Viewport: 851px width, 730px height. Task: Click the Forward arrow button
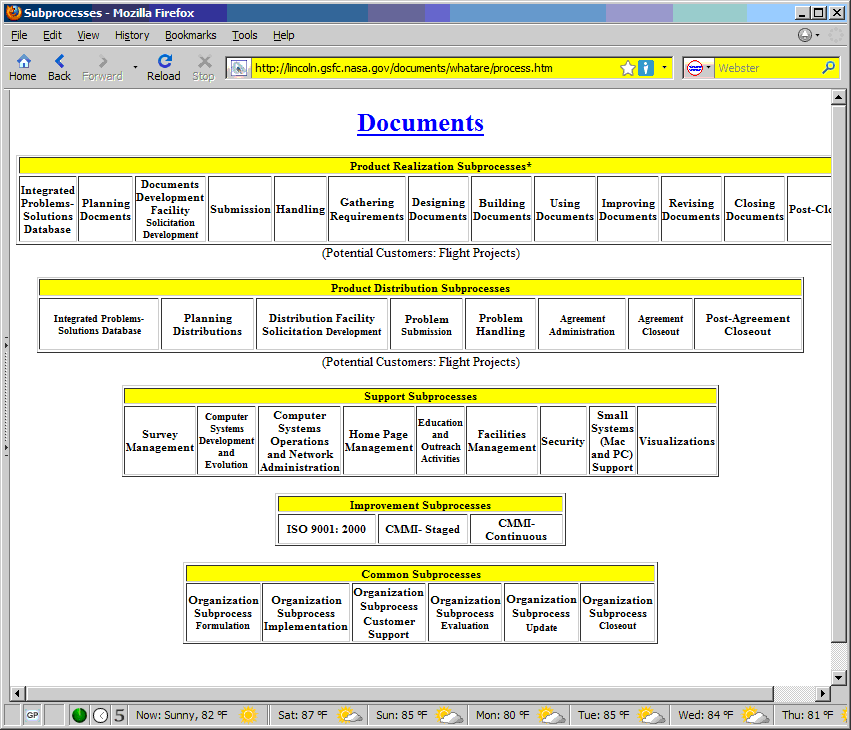[x=103, y=68]
